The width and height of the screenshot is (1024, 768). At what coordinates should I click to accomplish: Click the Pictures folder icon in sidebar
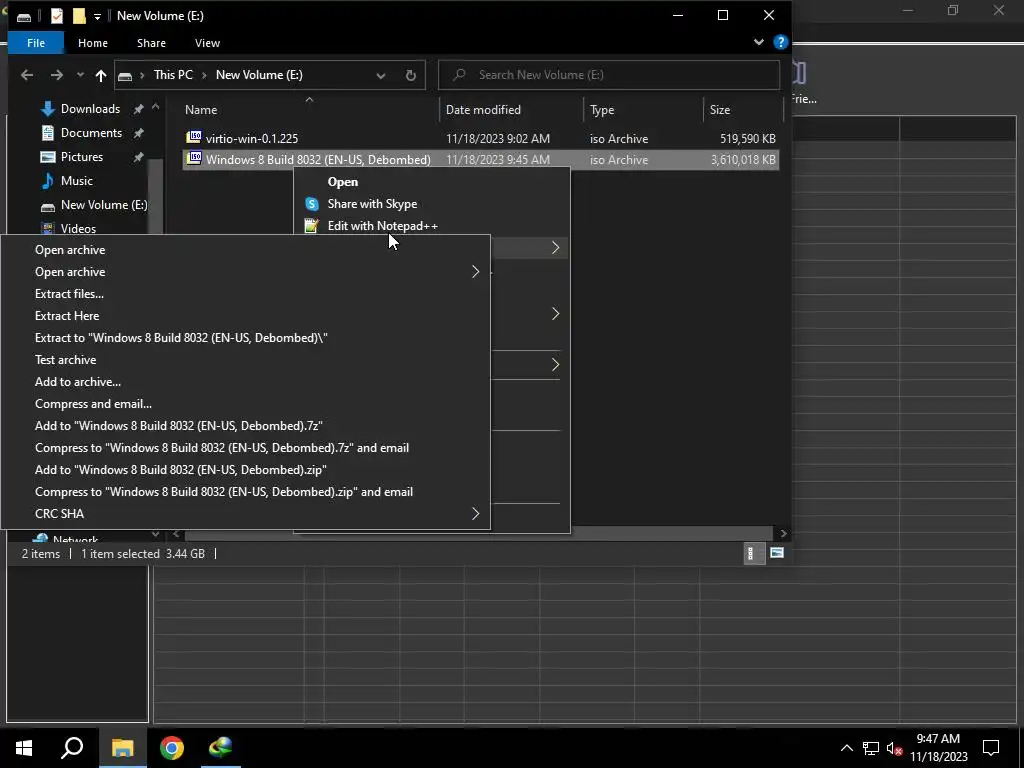click(48, 157)
